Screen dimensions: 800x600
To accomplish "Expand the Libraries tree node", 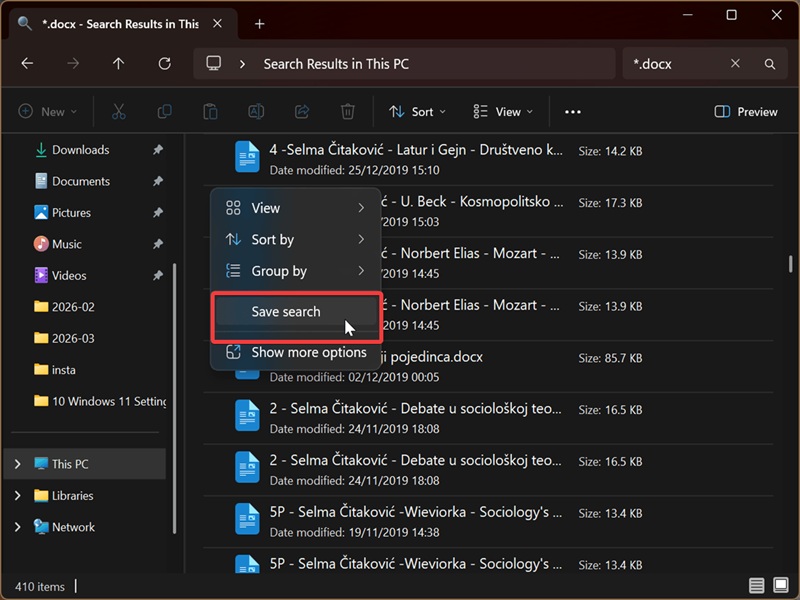I will 18,495.
